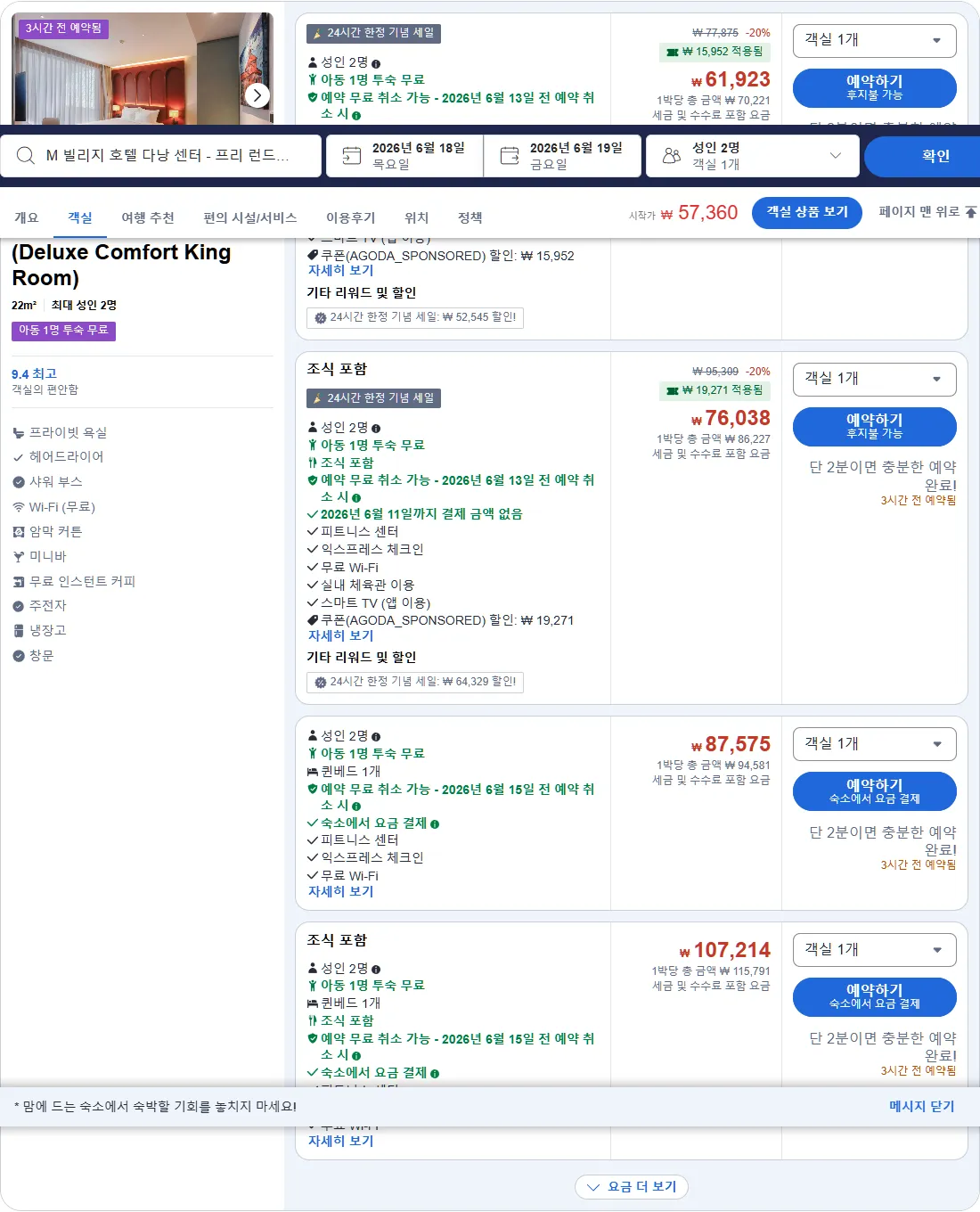980x1212 pixels.
Task: Click the 9.4 최고 room comfort rating
Action: [x=34, y=374]
